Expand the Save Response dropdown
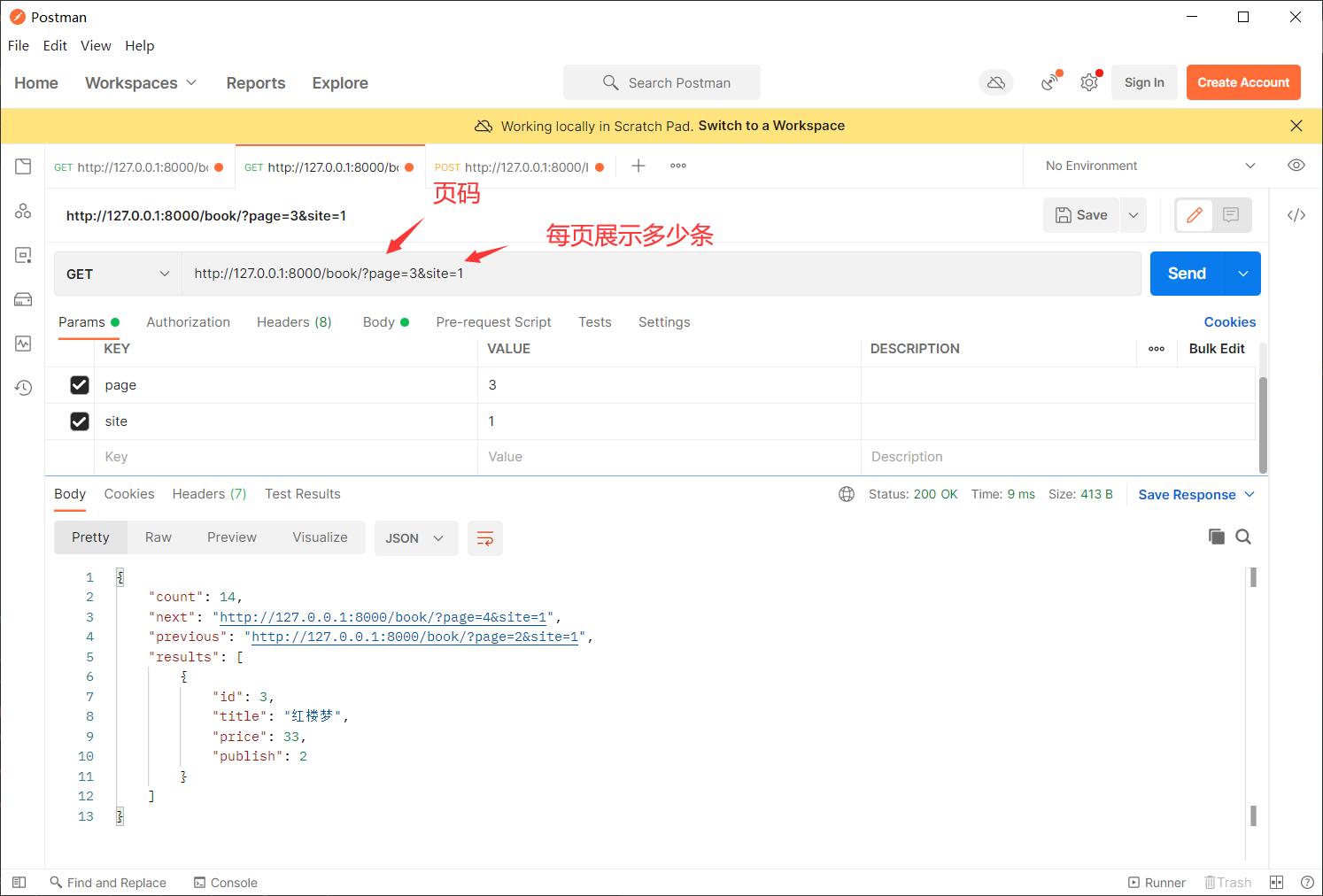Screen dimensions: 1323x896 point(1196,494)
